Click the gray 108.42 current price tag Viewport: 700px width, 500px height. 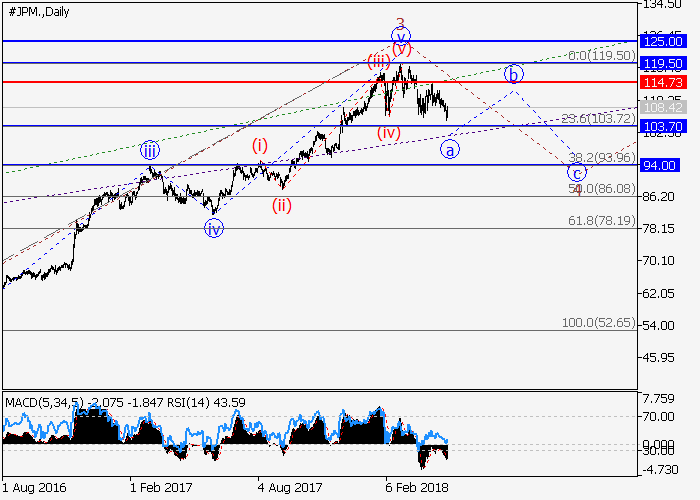click(x=660, y=106)
